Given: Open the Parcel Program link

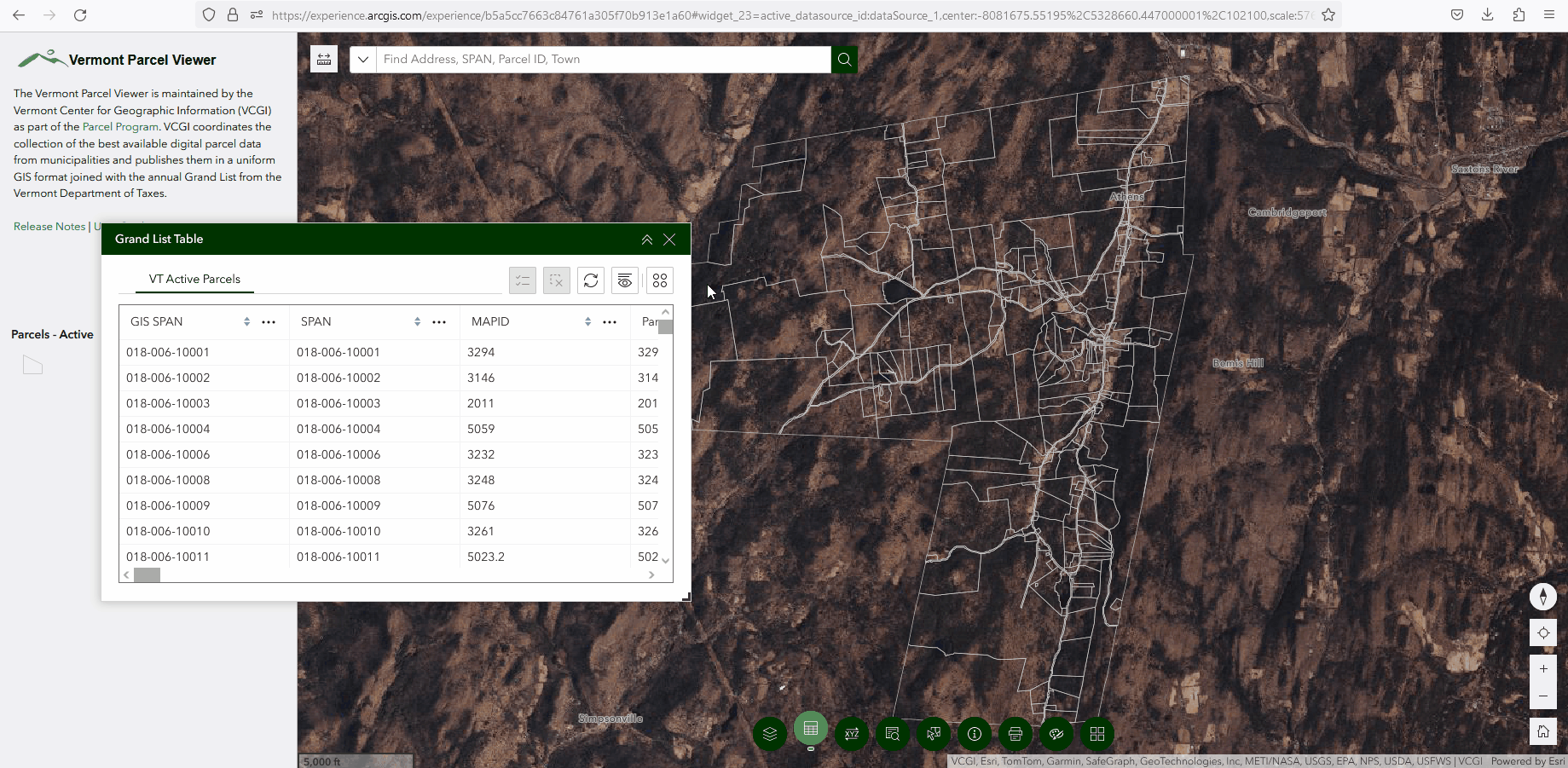Looking at the screenshot, I should tap(119, 126).
